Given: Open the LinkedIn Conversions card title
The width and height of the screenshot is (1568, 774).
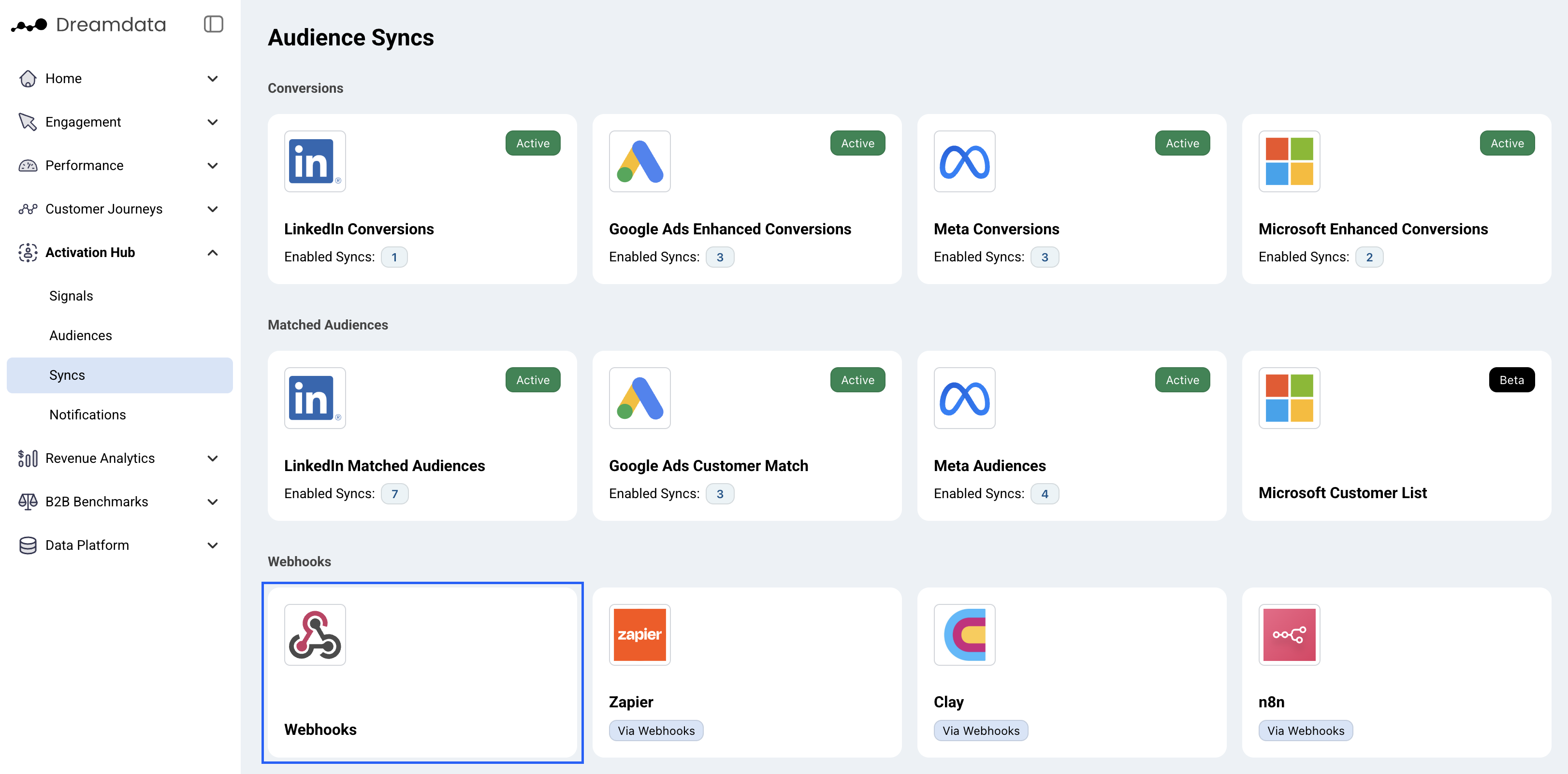Looking at the screenshot, I should (x=359, y=229).
